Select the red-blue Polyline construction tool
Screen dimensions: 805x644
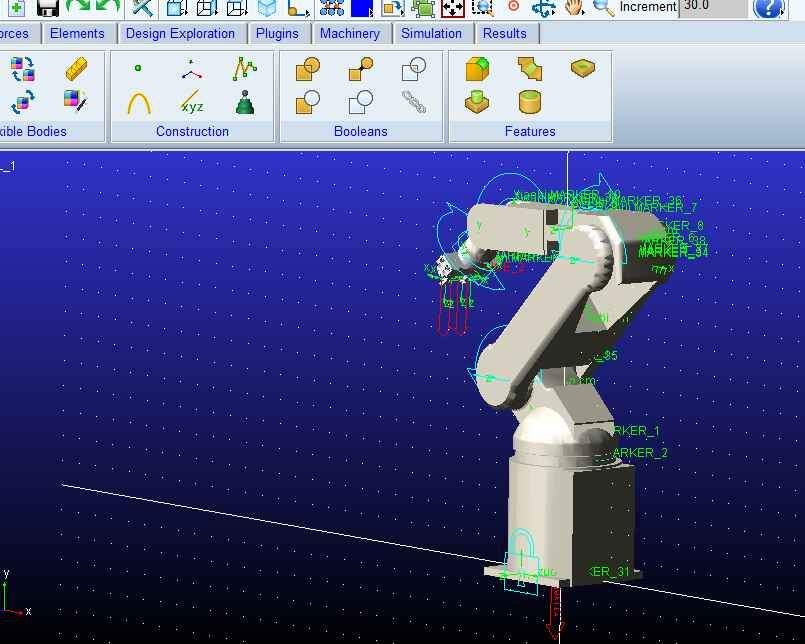191,70
